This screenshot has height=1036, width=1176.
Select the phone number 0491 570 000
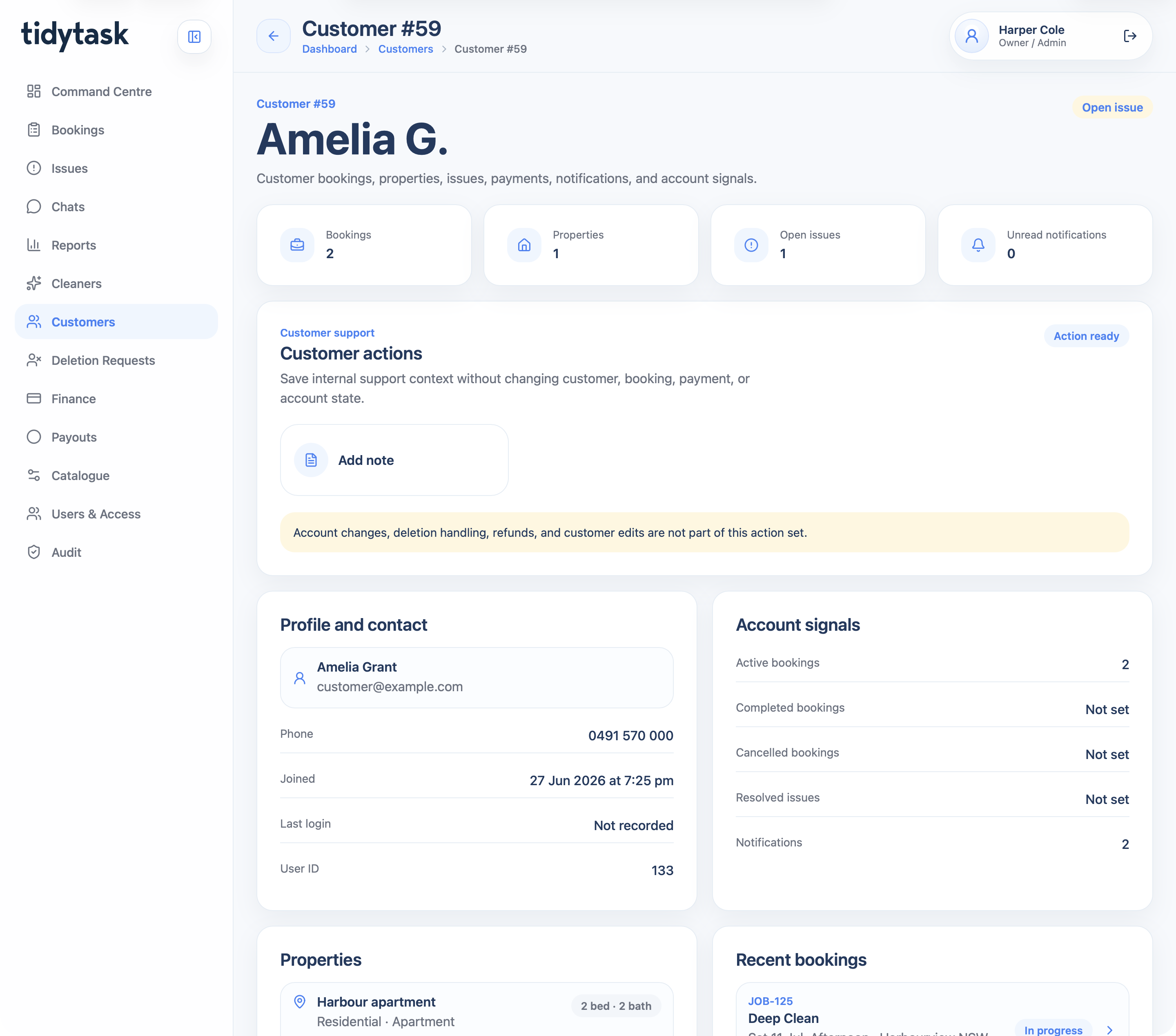pos(630,736)
